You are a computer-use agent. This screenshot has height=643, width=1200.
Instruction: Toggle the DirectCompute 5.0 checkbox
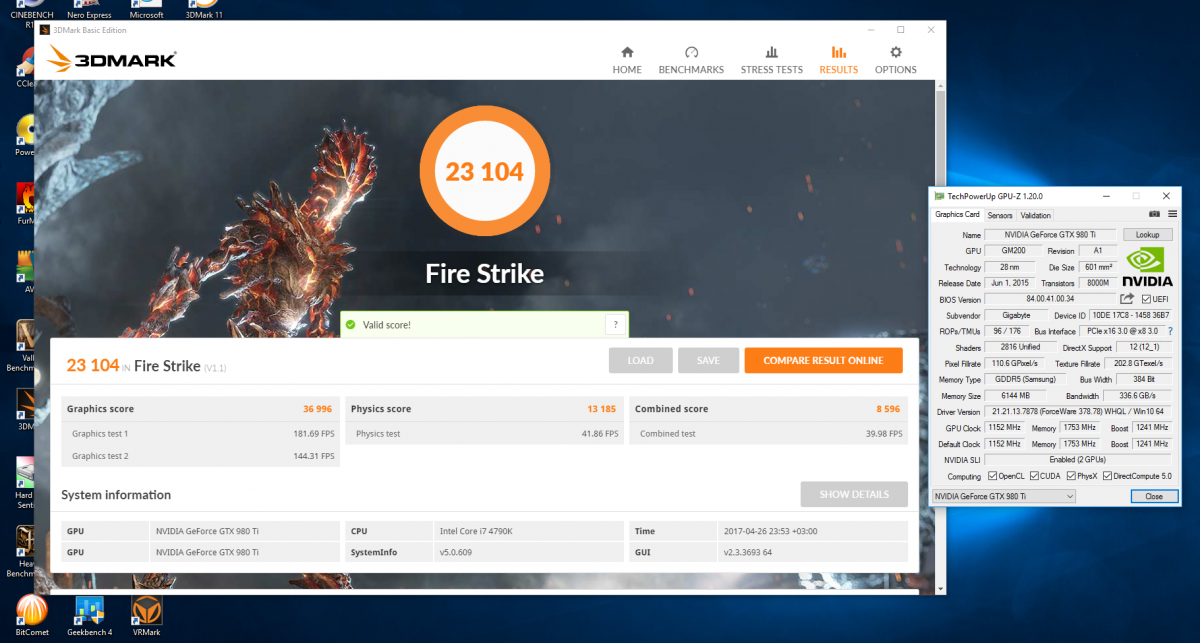coord(1107,475)
